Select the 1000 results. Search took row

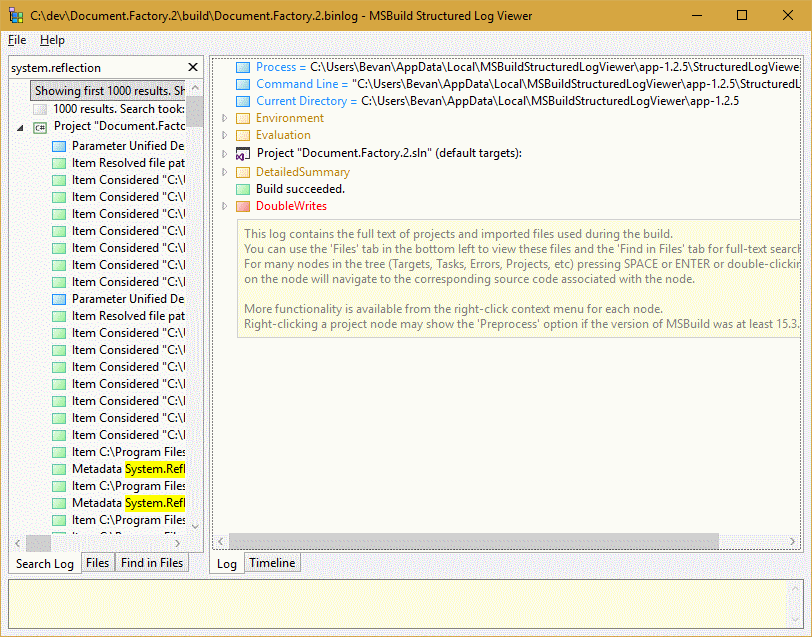(x=119, y=109)
